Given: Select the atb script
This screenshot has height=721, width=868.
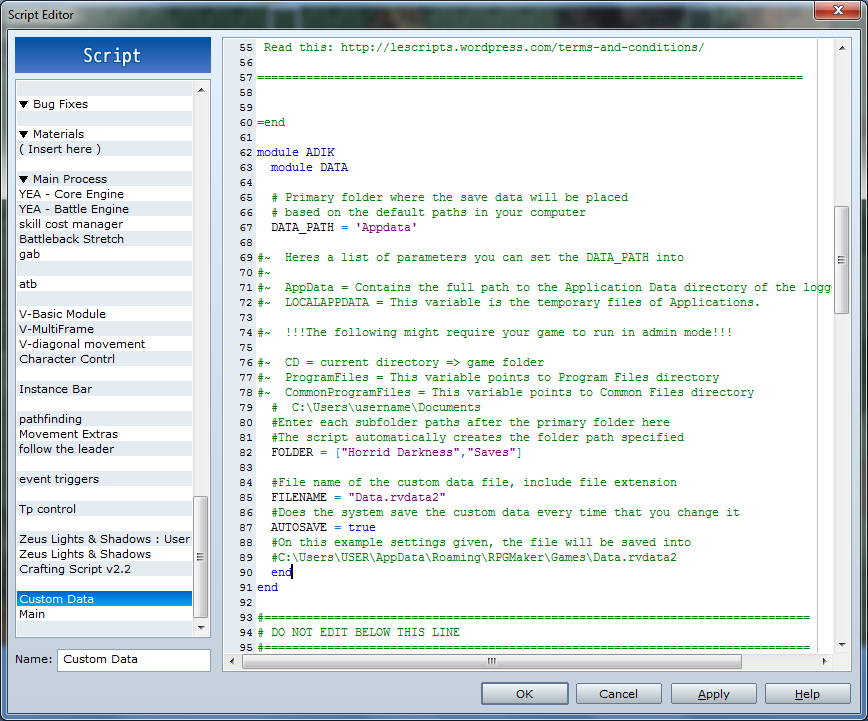Looking at the screenshot, I should point(105,284).
